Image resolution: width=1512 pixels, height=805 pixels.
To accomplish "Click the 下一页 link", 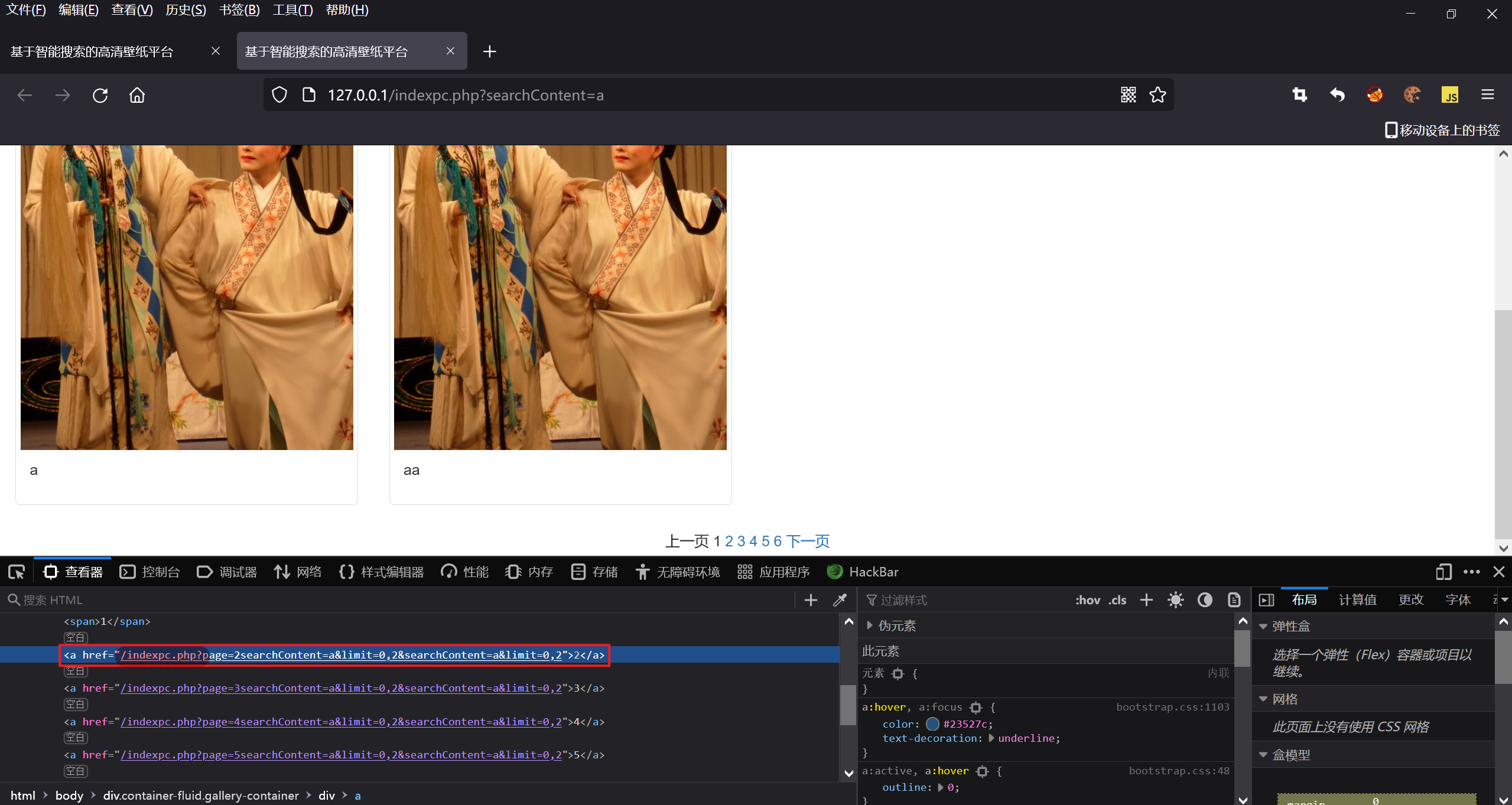I will click(x=808, y=541).
